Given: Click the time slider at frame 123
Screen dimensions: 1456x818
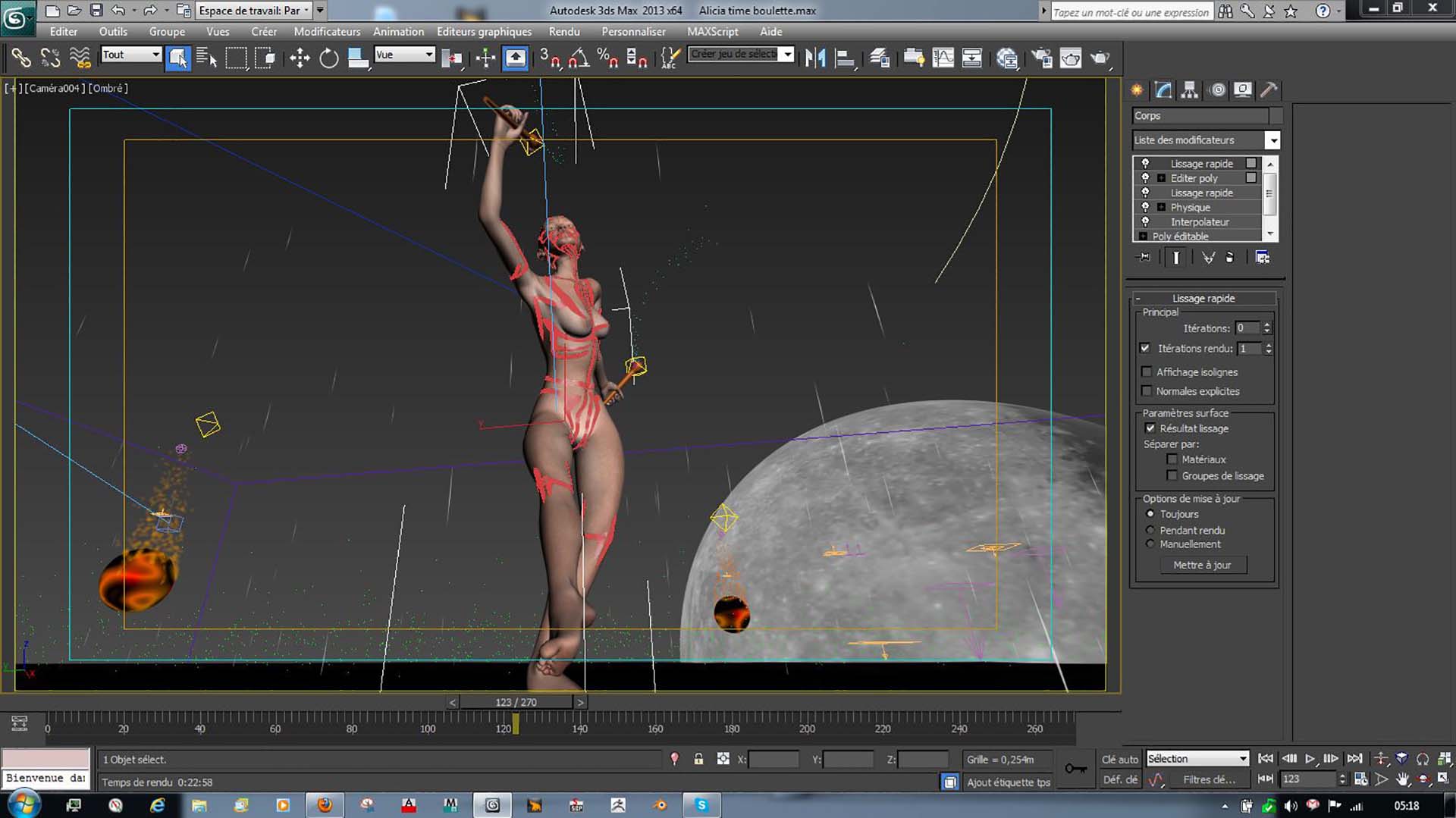Looking at the screenshot, I should coord(516,703).
